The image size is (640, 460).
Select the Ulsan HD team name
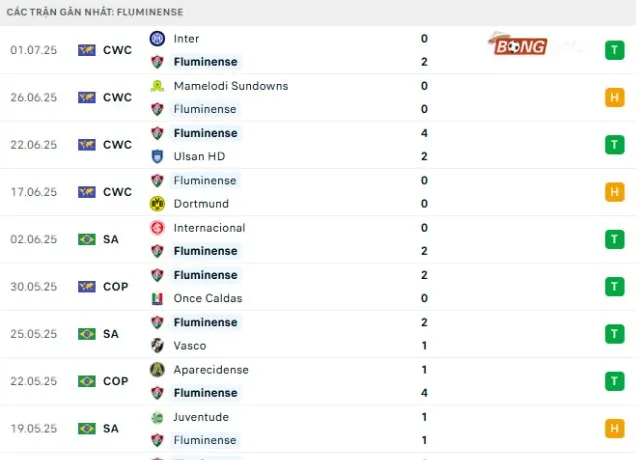pos(200,156)
